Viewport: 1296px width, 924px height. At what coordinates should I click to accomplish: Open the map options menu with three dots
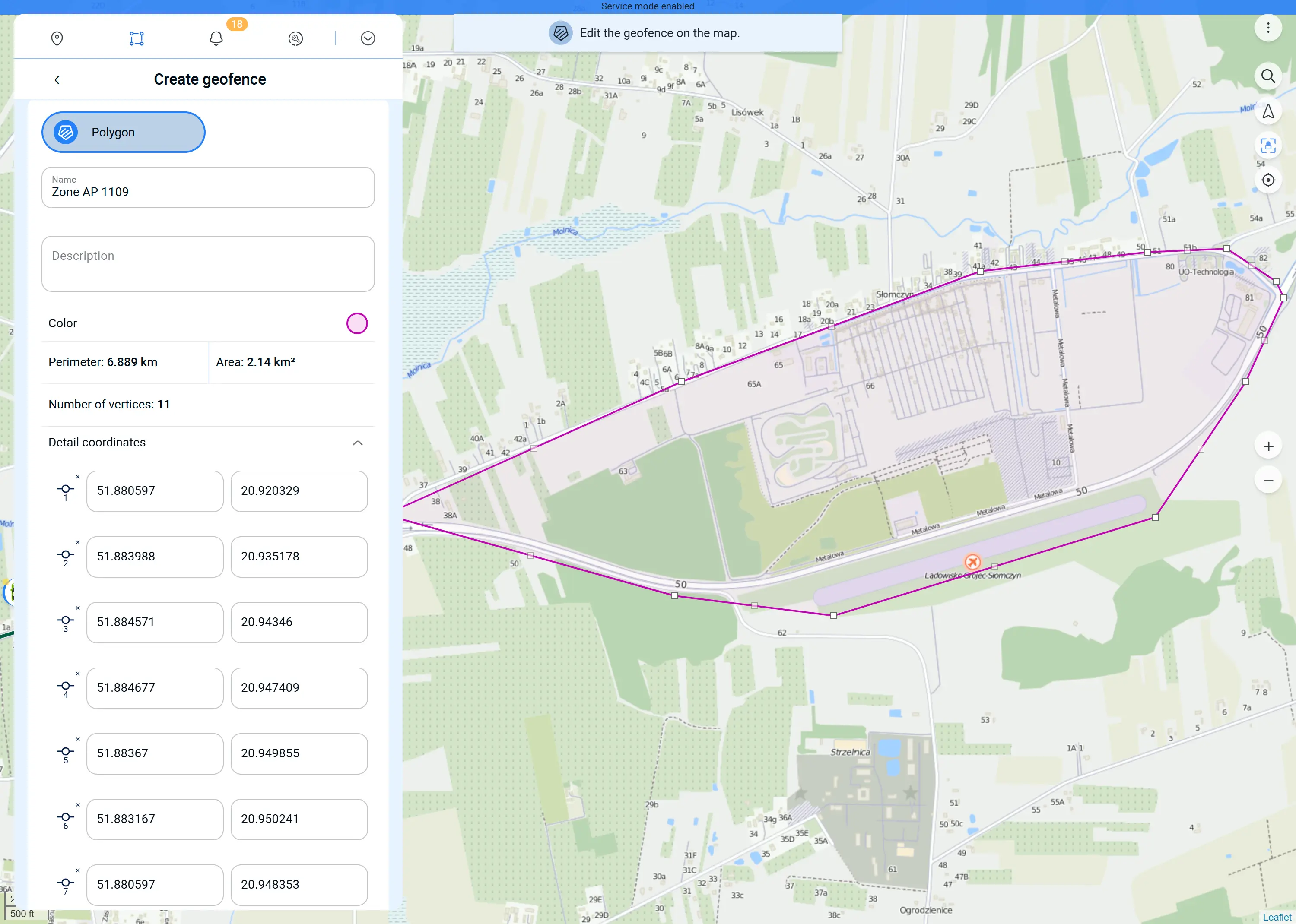(1268, 27)
